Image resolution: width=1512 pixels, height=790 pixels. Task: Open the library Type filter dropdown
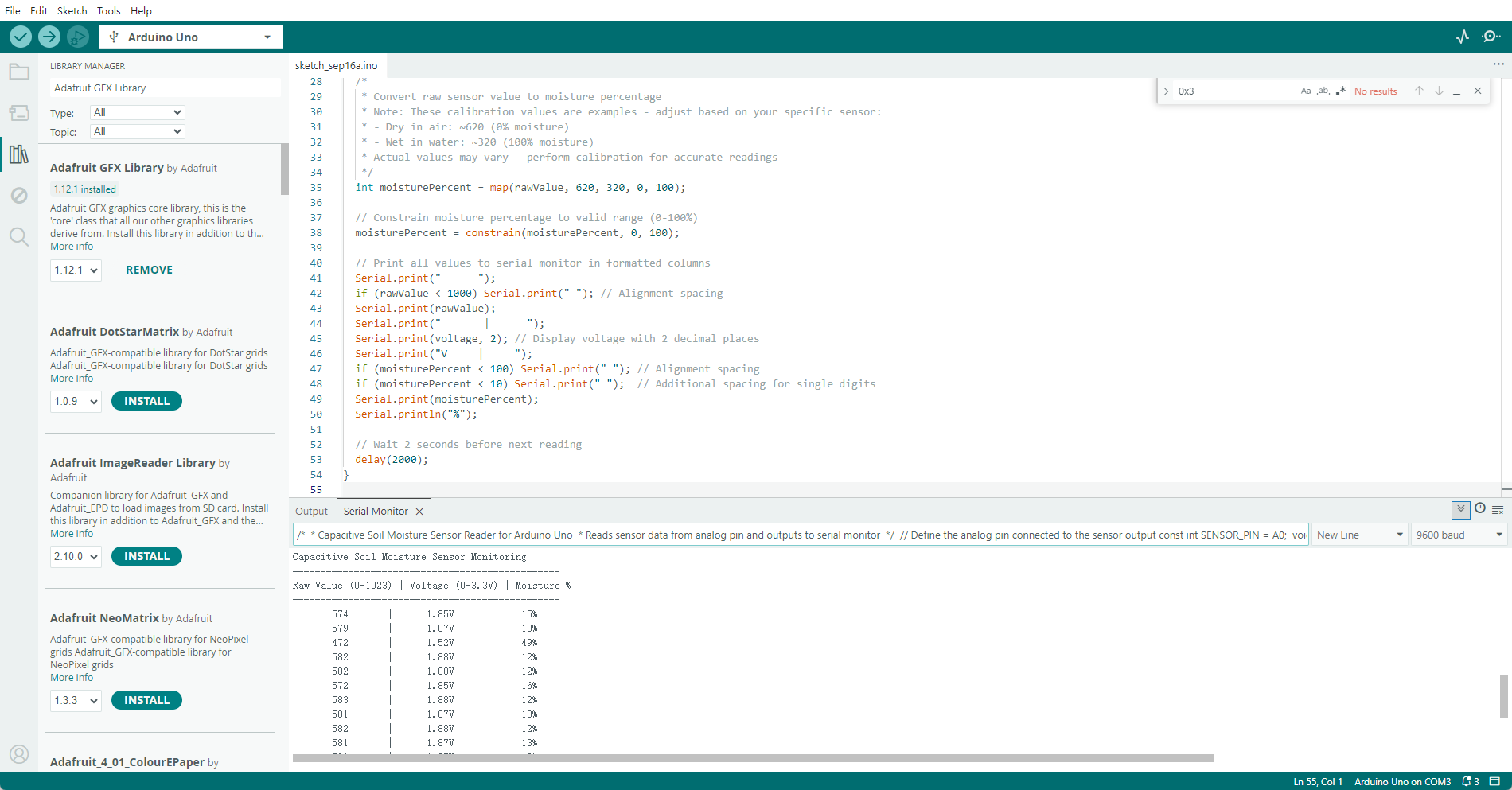[x=138, y=112]
